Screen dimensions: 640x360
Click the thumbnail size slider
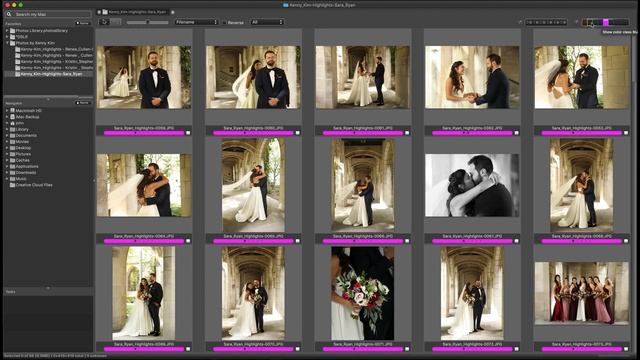147,22
